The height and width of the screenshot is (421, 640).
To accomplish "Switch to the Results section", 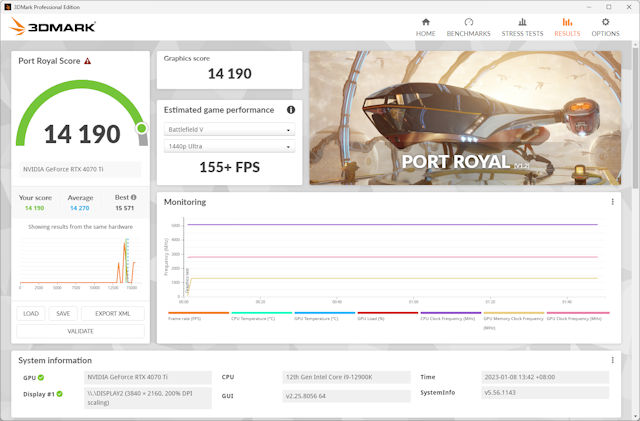I will tap(567, 27).
